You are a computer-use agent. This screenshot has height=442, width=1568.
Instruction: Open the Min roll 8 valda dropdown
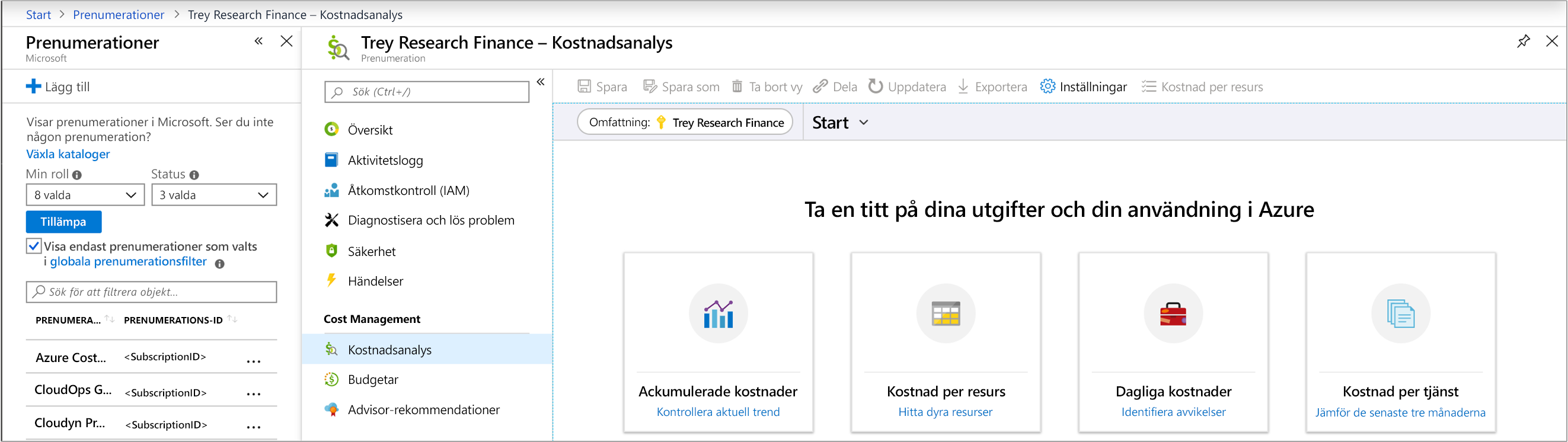(x=85, y=195)
